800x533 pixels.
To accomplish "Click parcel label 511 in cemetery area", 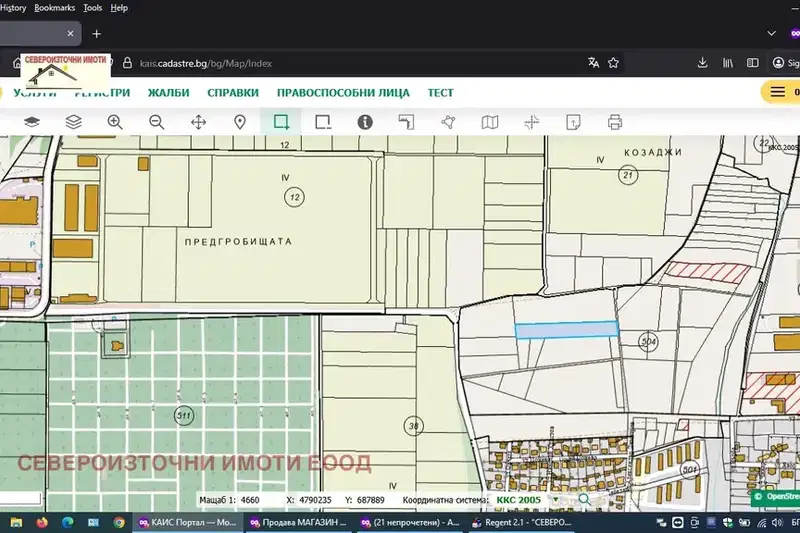I will (x=184, y=415).
